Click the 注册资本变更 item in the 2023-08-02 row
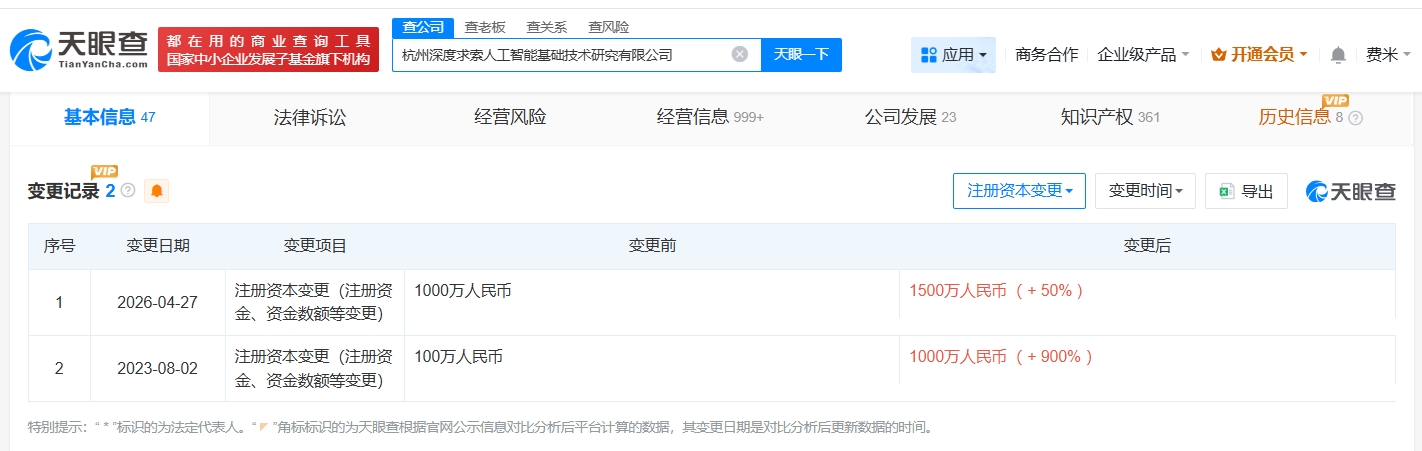Screen dimensions: 1422x451 [x=315, y=367]
